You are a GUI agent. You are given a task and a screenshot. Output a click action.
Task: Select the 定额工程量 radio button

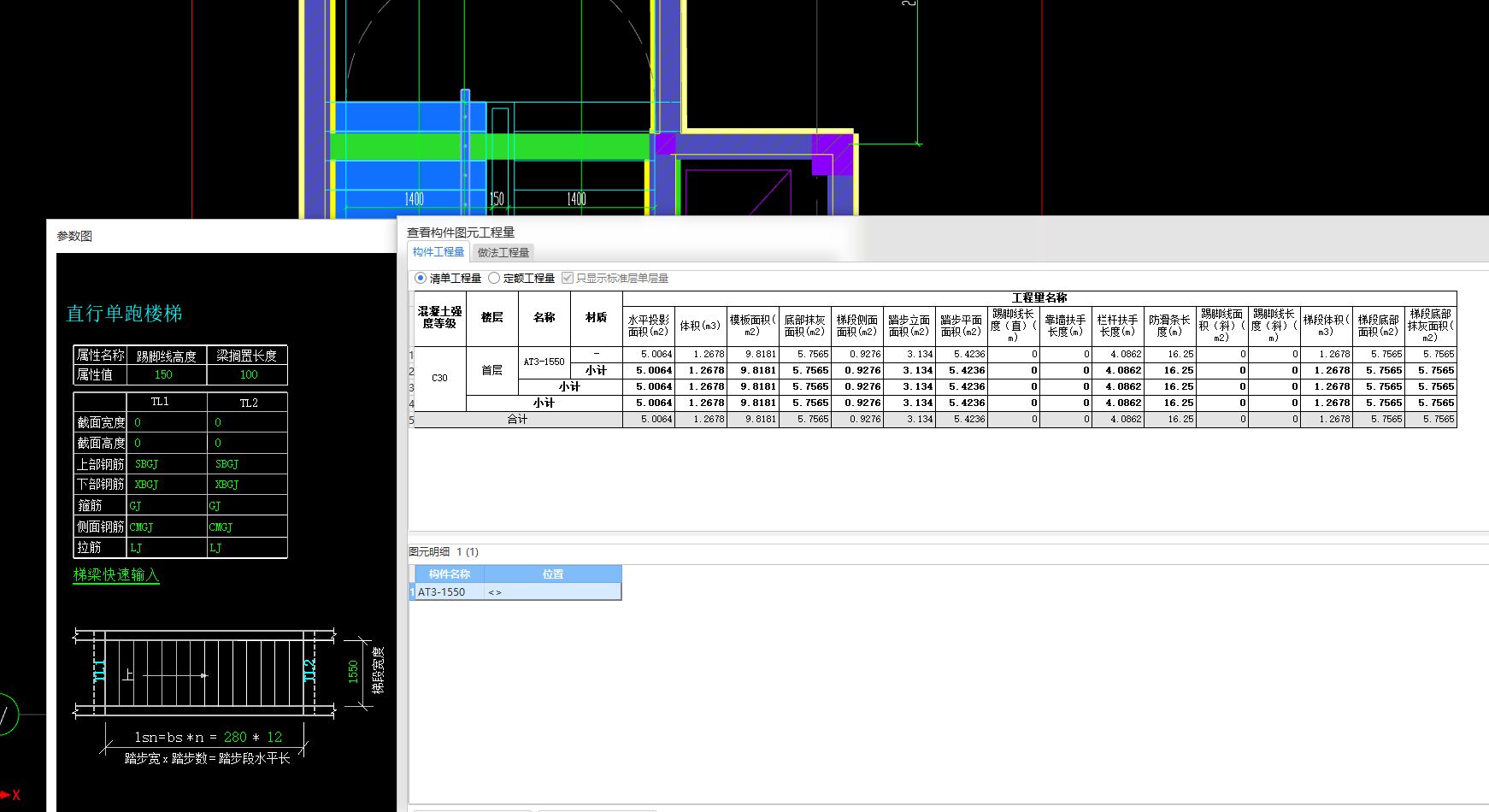tap(493, 279)
